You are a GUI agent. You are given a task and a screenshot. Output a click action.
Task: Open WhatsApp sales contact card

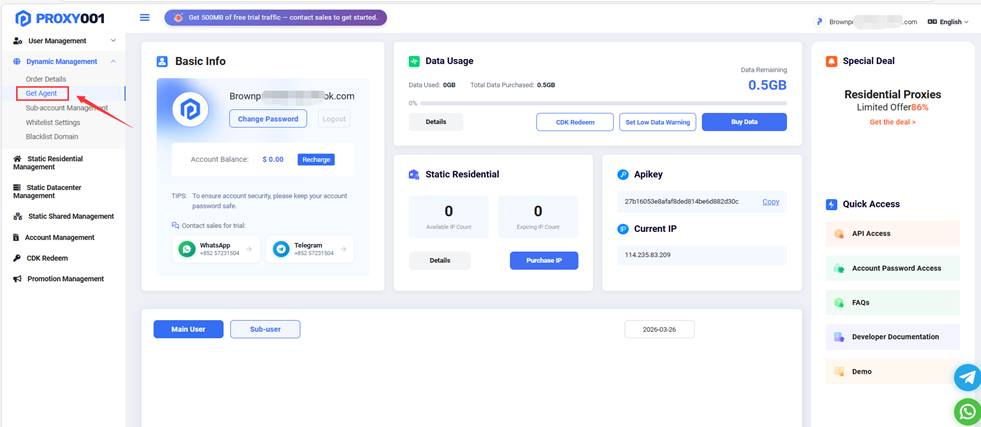click(216, 249)
